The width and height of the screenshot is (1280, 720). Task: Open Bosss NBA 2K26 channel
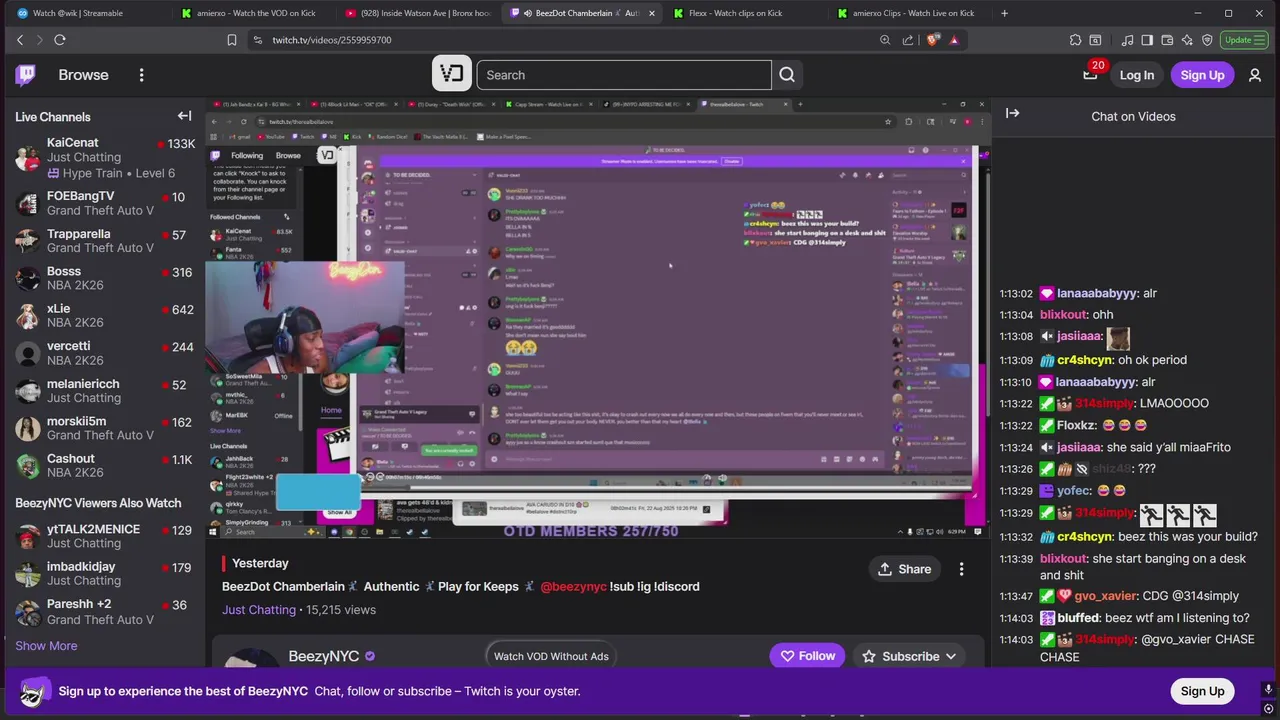[105, 278]
